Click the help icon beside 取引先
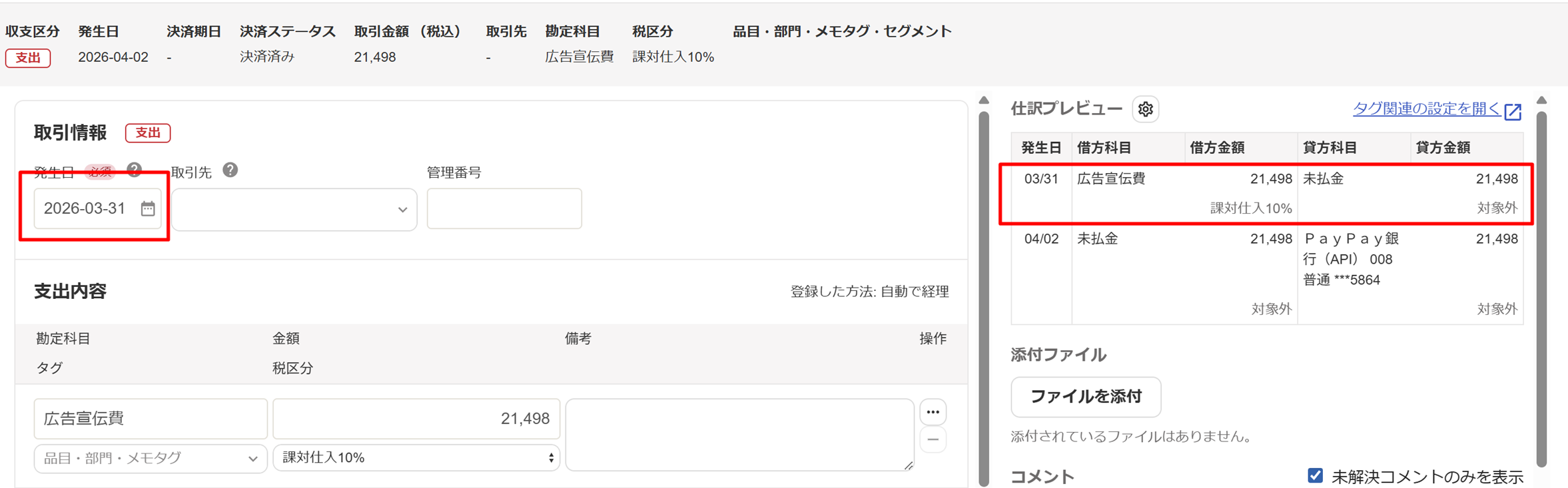Screen dimensions: 1568x488 click(230, 170)
